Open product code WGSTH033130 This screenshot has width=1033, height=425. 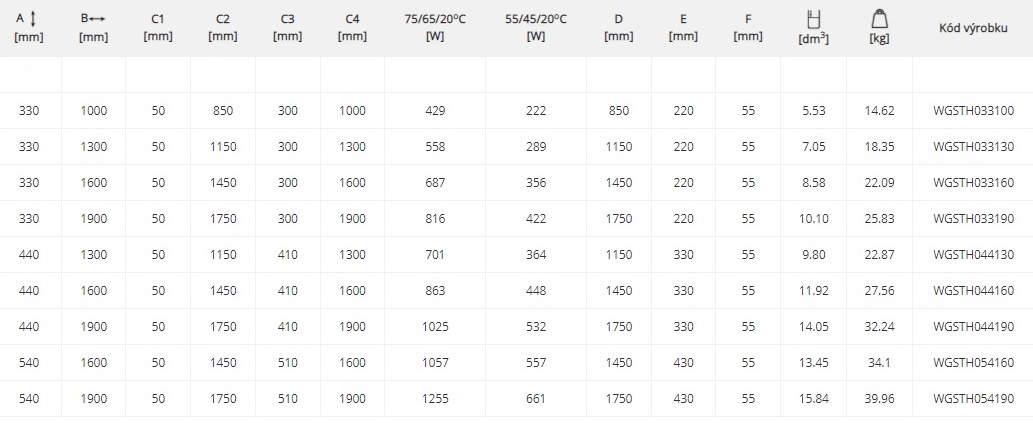pyautogui.click(x=972, y=147)
